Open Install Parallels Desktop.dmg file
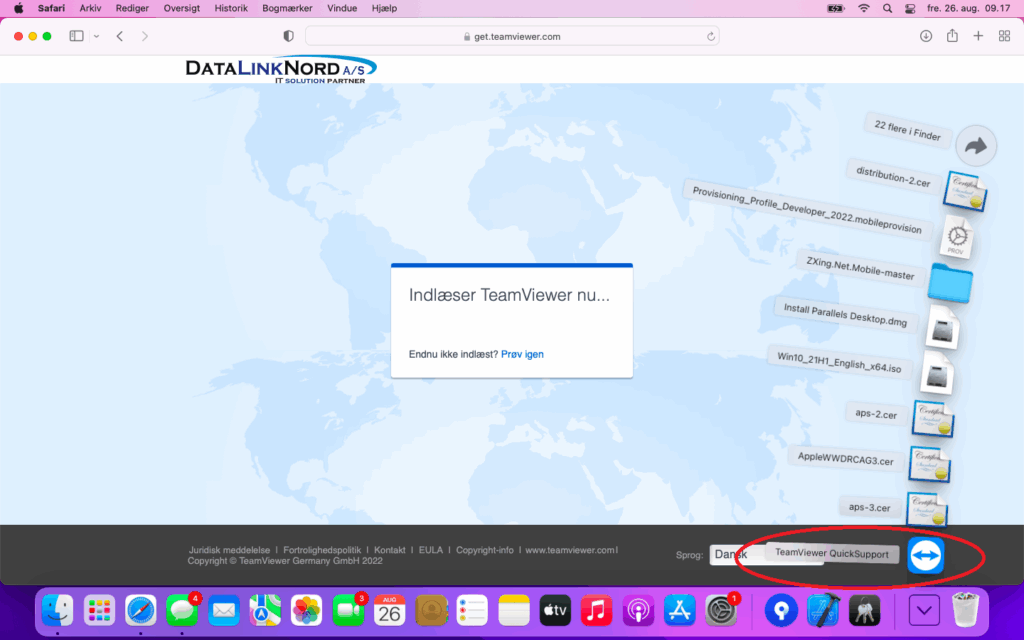This screenshot has height=640, width=1024. [x=940, y=327]
